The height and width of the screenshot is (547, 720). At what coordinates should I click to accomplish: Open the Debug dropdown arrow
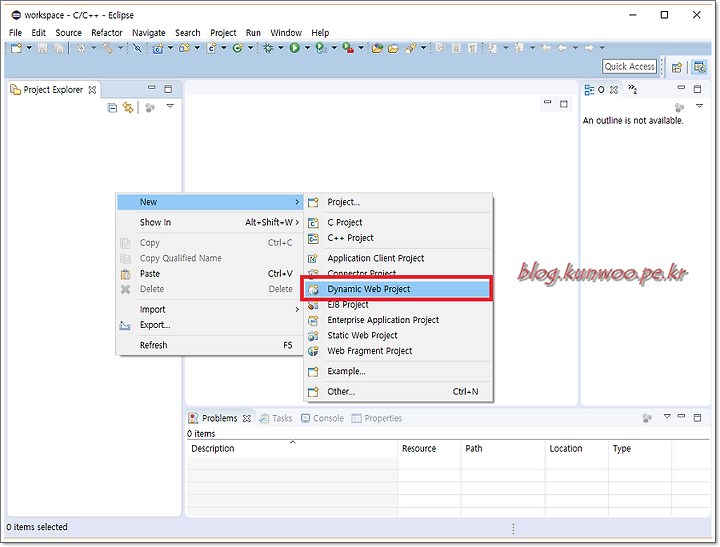(x=281, y=47)
